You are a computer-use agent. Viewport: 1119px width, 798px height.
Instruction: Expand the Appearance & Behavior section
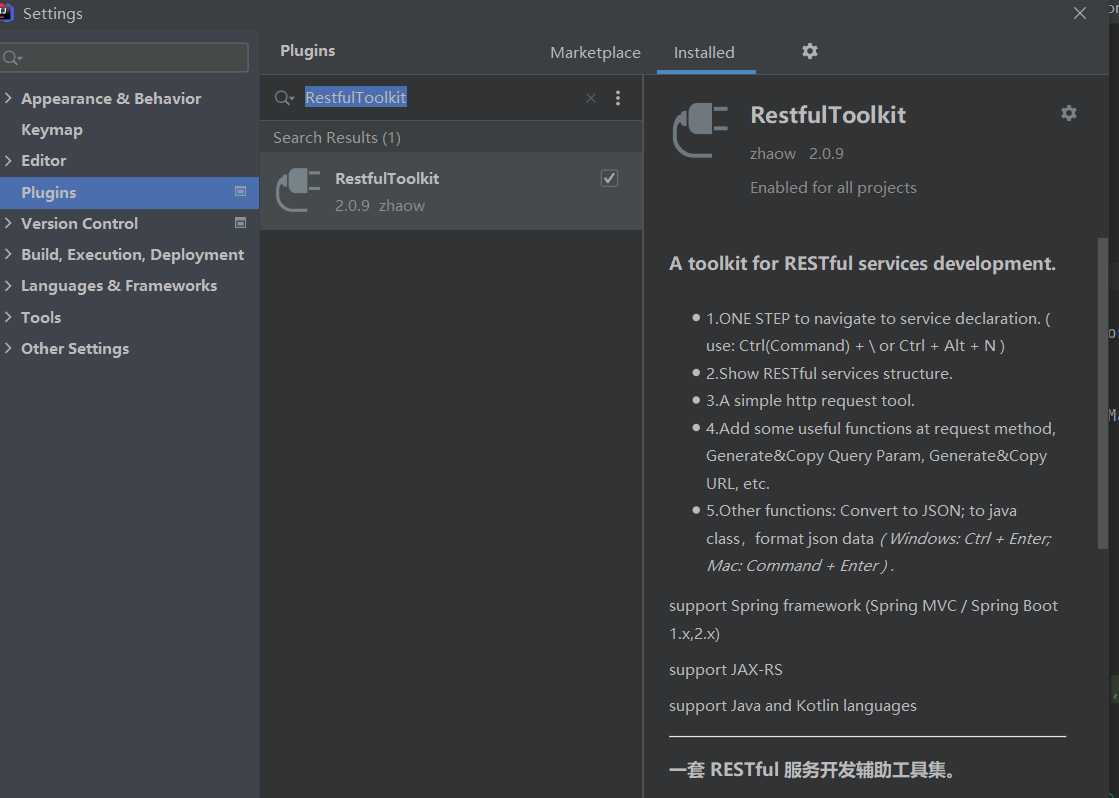[9, 98]
